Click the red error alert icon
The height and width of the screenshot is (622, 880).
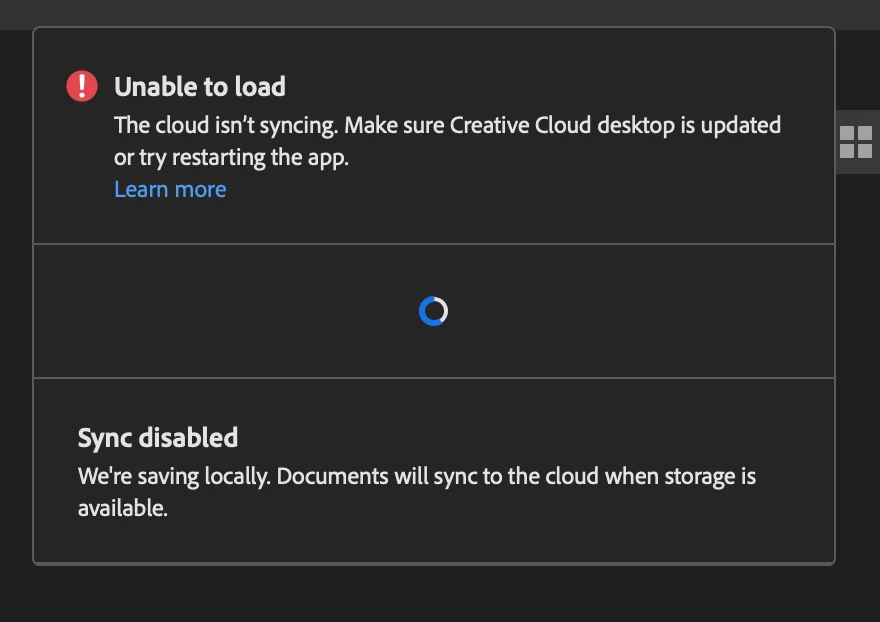tap(82, 87)
